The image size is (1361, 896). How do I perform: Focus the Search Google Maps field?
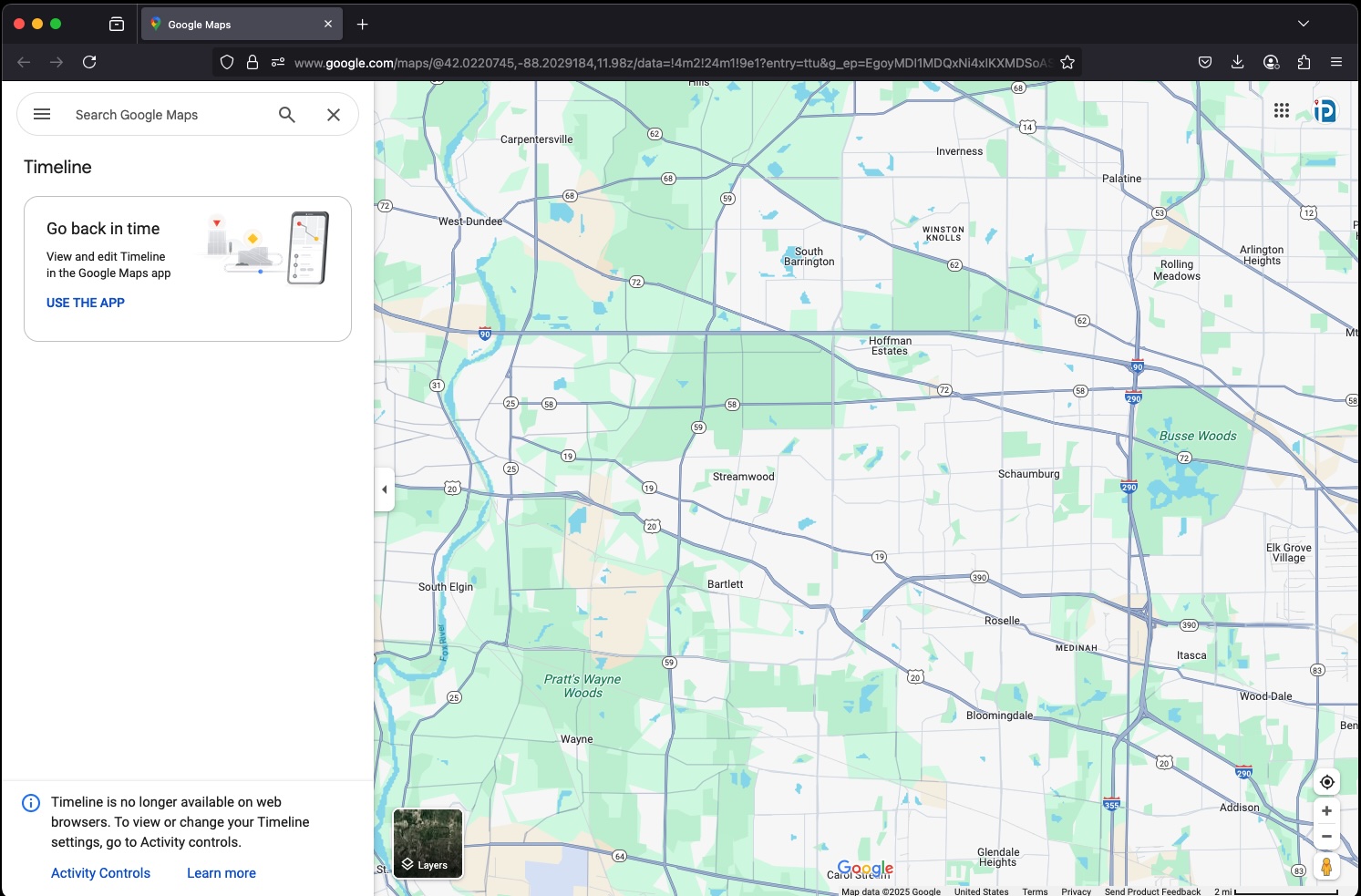click(x=169, y=115)
